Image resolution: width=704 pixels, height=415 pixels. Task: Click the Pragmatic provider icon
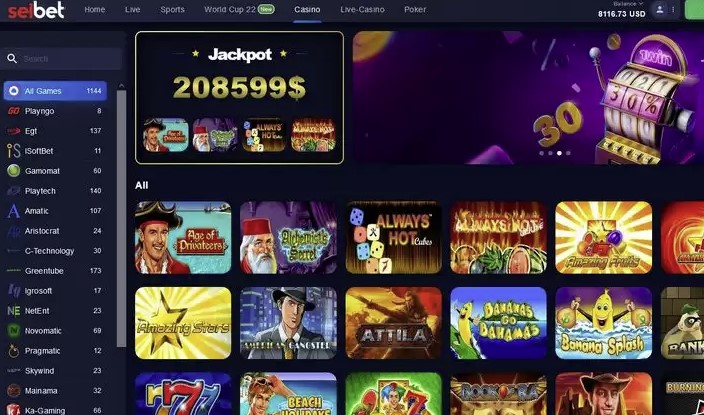13,351
